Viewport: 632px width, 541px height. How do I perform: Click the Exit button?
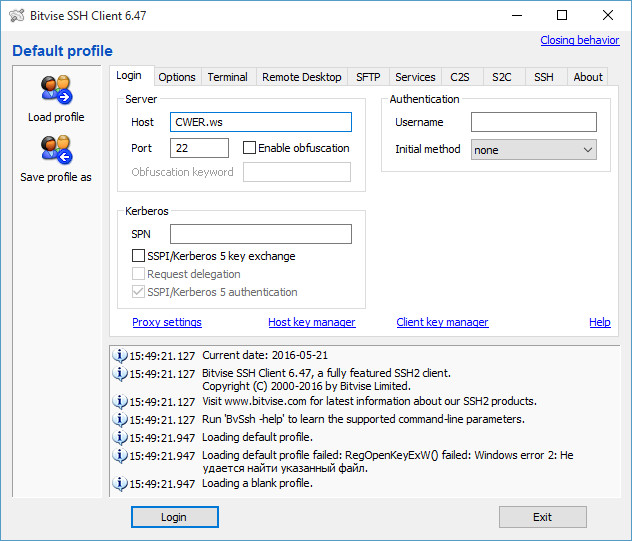(542, 517)
